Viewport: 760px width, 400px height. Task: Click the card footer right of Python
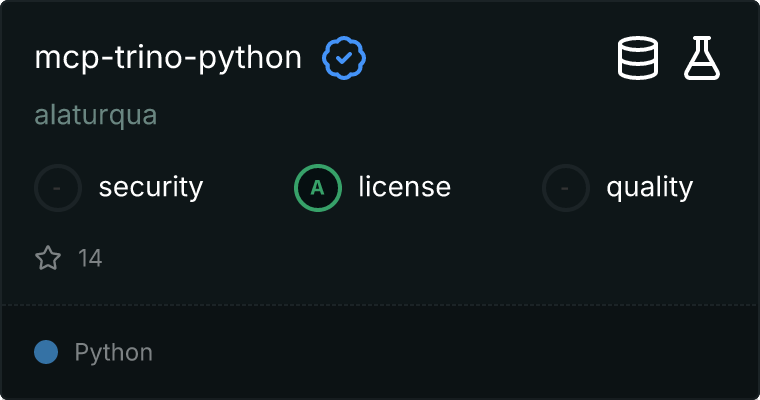450,352
